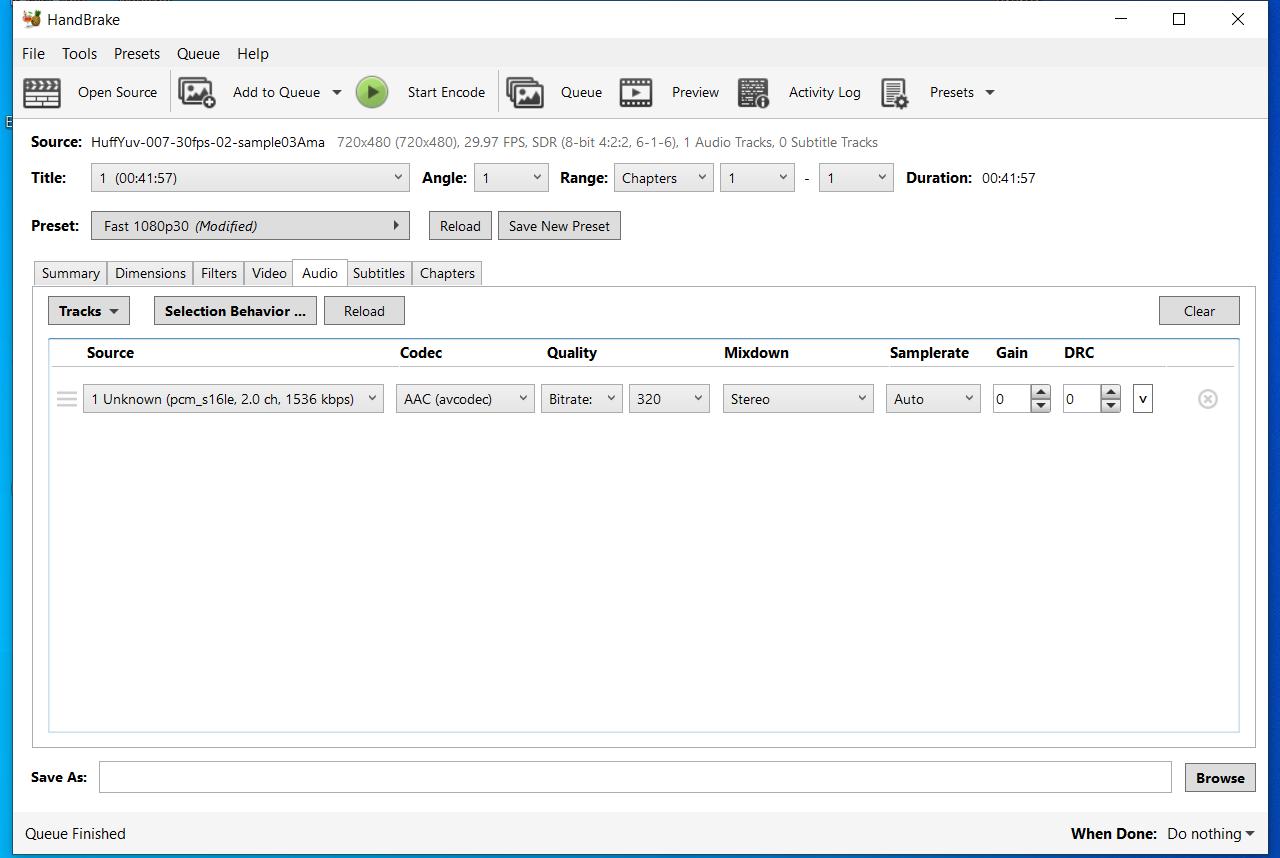This screenshot has width=1280, height=858.
Task: Open the Tools menu
Action: (79, 54)
